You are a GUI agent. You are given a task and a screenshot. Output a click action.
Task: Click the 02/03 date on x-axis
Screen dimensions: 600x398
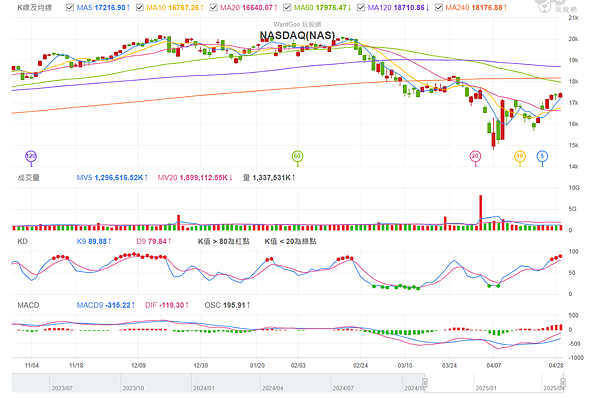[298, 365]
